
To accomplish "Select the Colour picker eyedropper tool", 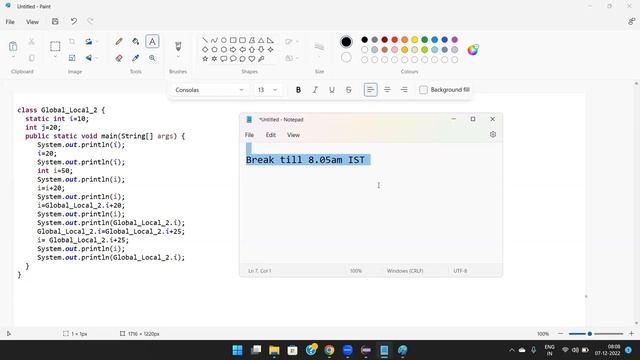I will [136, 58].
